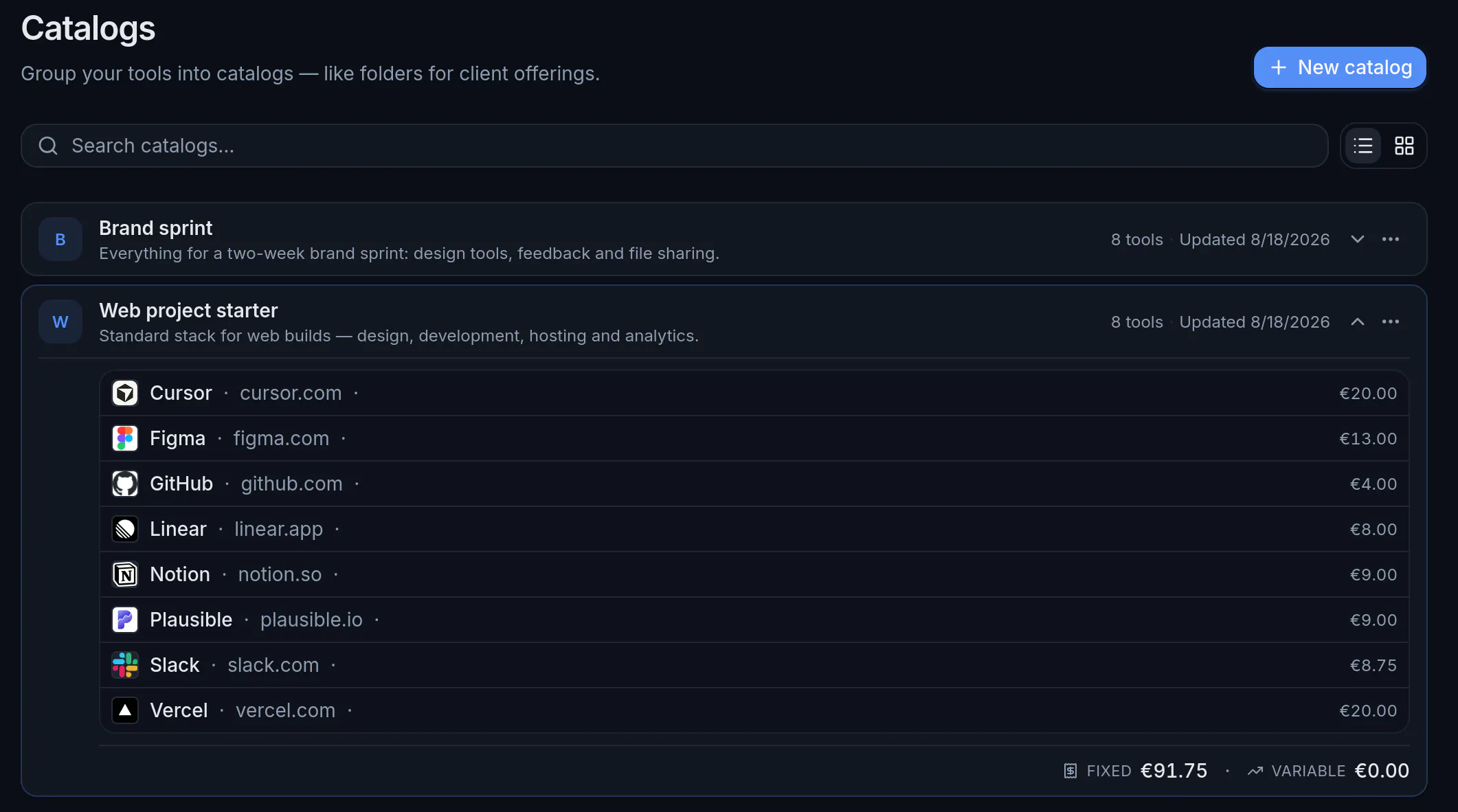Click the Vercel triangle icon
This screenshot has width=1458, height=812.
tap(125, 710)
